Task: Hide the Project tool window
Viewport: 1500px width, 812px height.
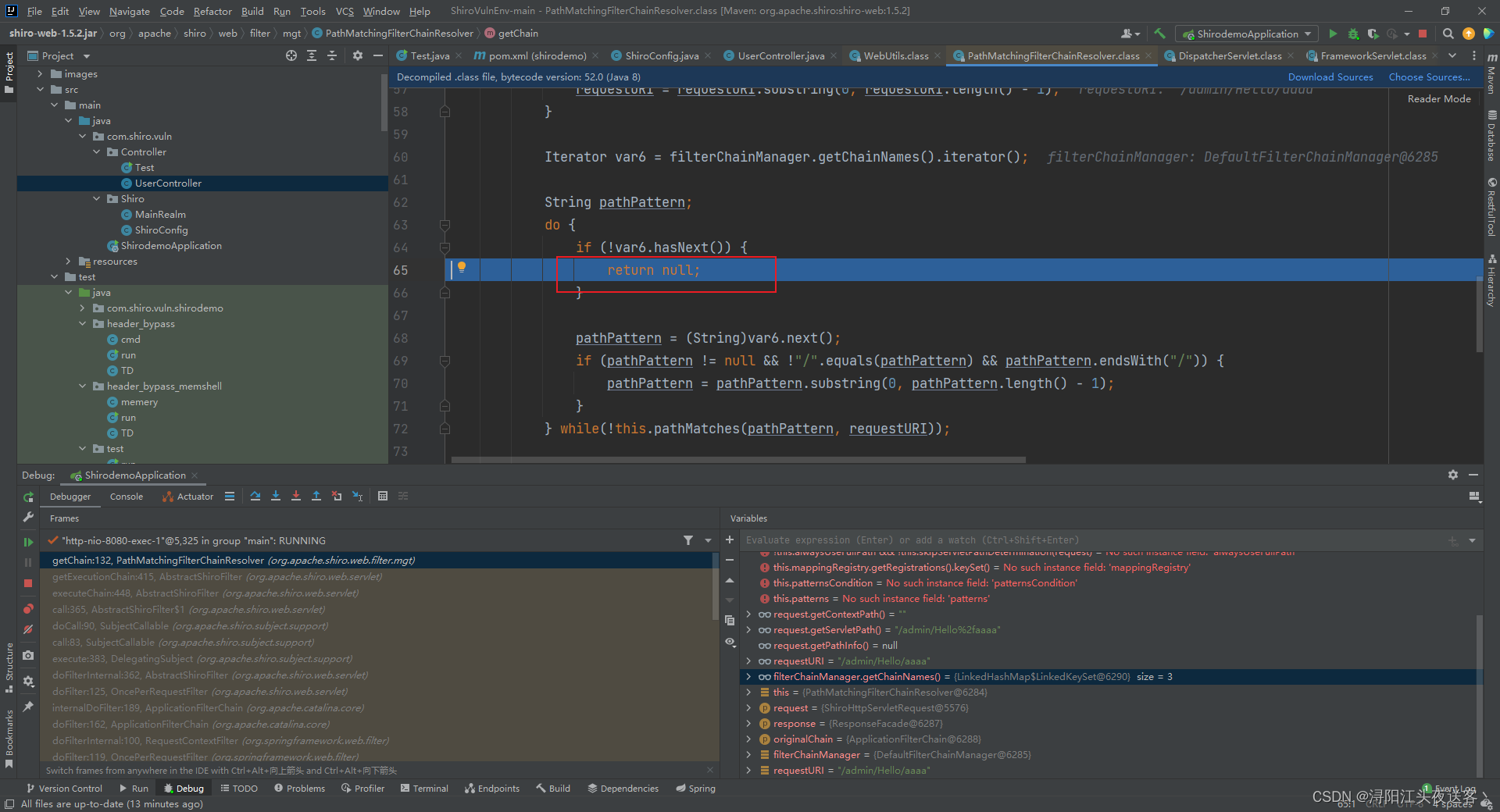Action: coord(378,55)
